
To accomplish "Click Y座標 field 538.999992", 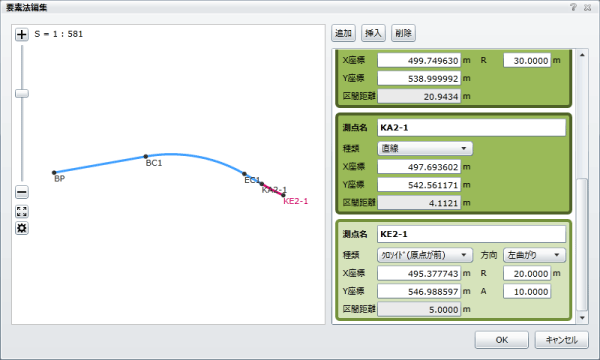I will point(419,78).
